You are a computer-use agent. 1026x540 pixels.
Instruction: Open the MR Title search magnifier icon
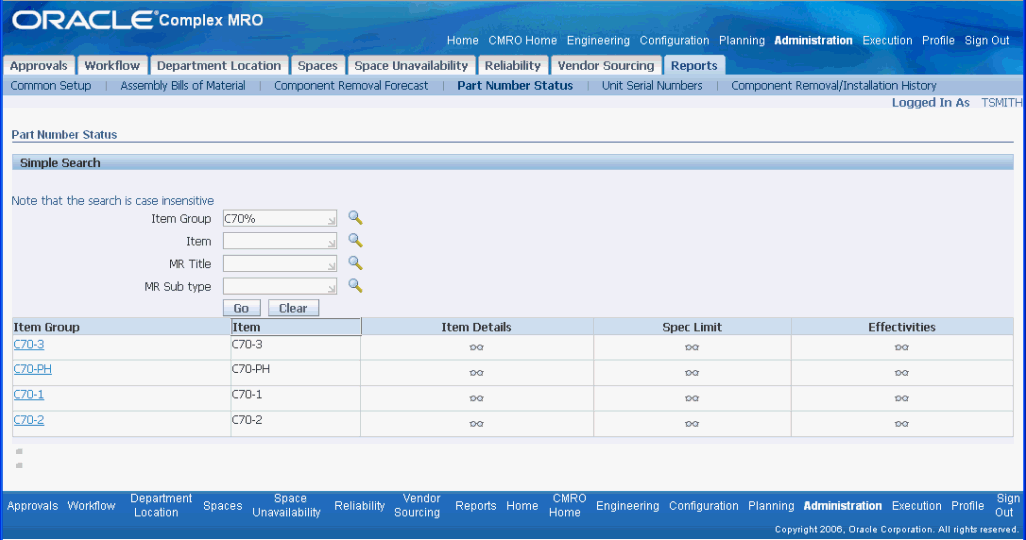355,263
